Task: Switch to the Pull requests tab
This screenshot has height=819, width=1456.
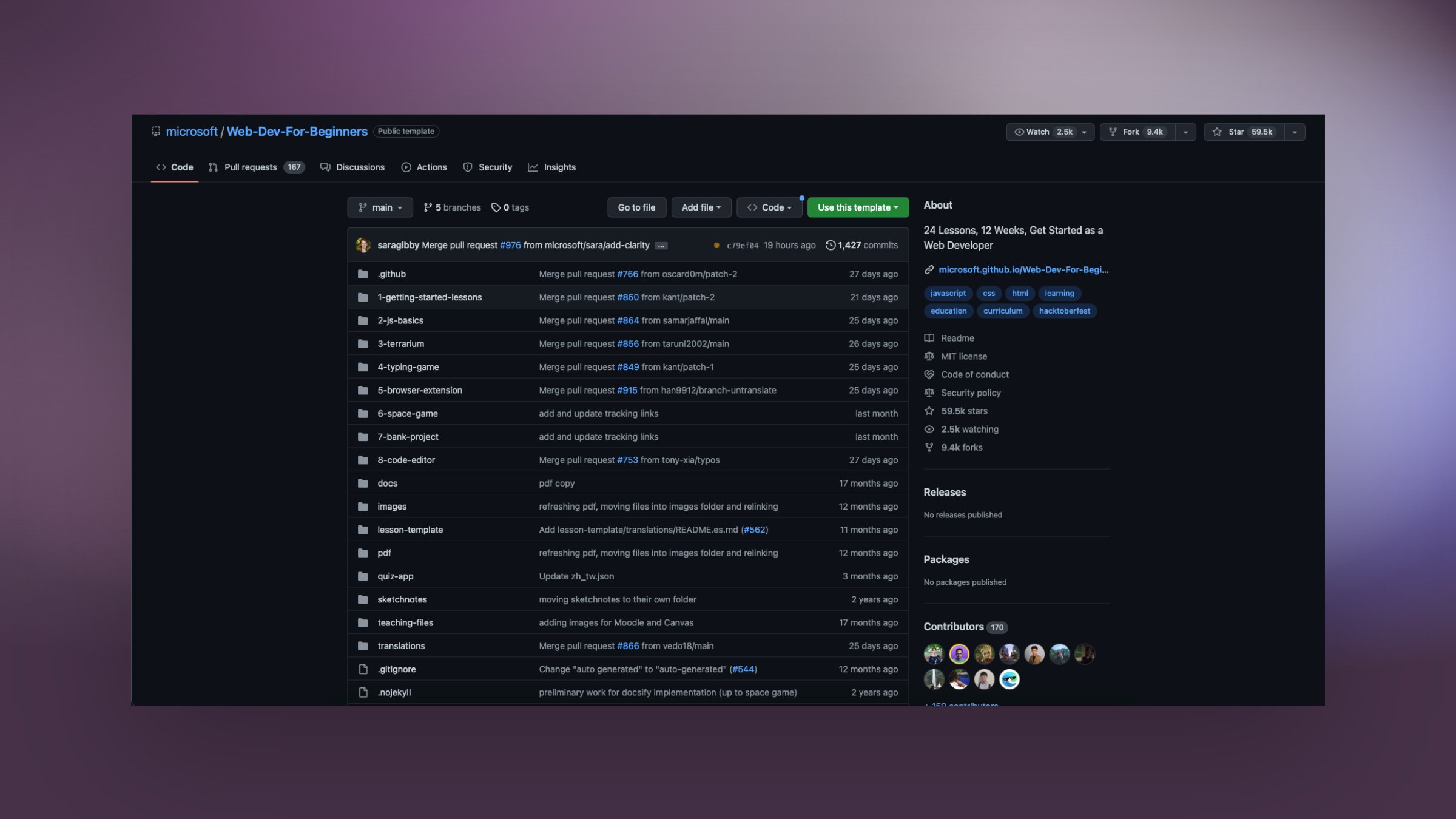Action: coord(251,167)
